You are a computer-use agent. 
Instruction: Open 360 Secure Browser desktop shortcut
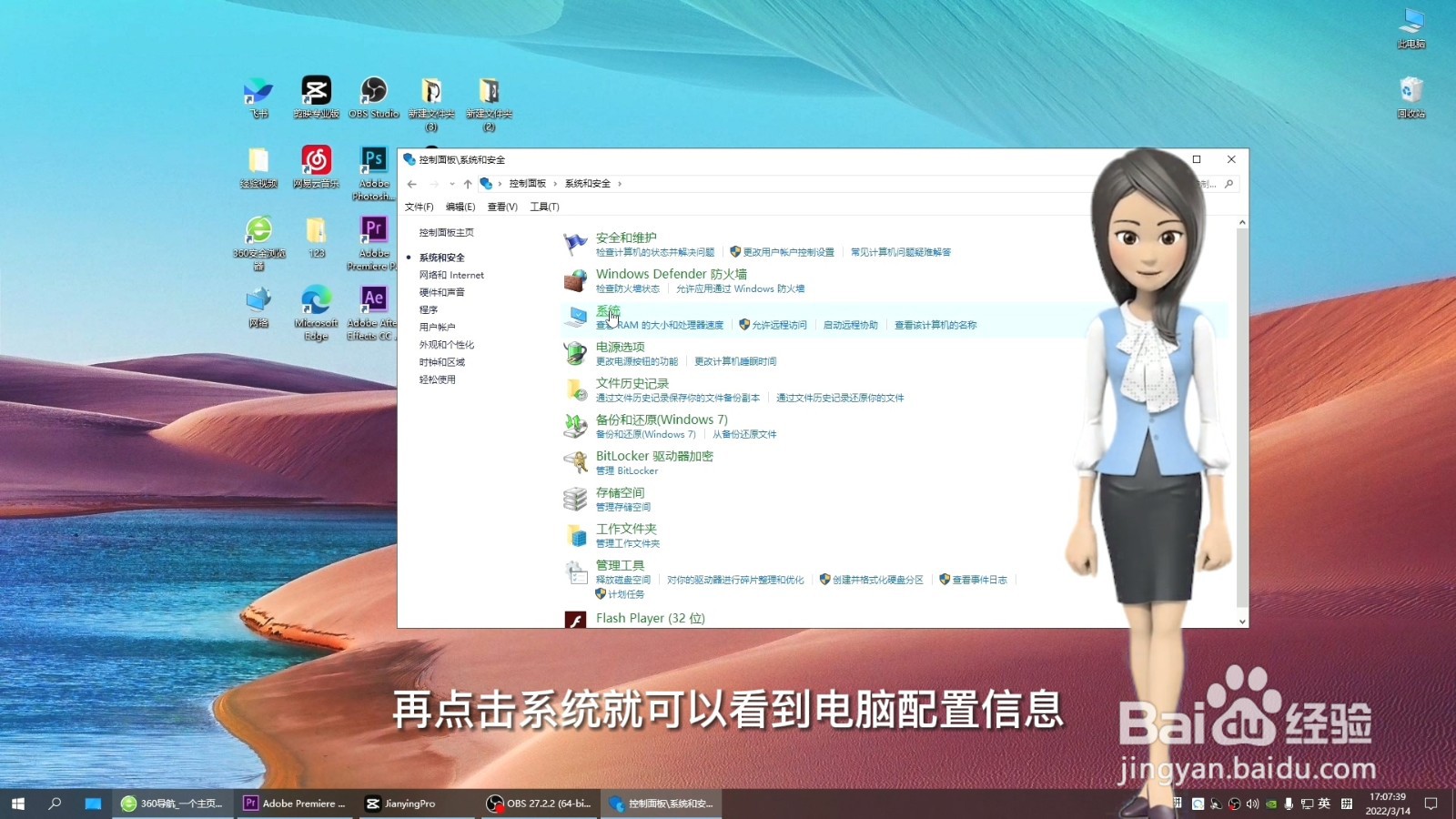coord(259,244)
